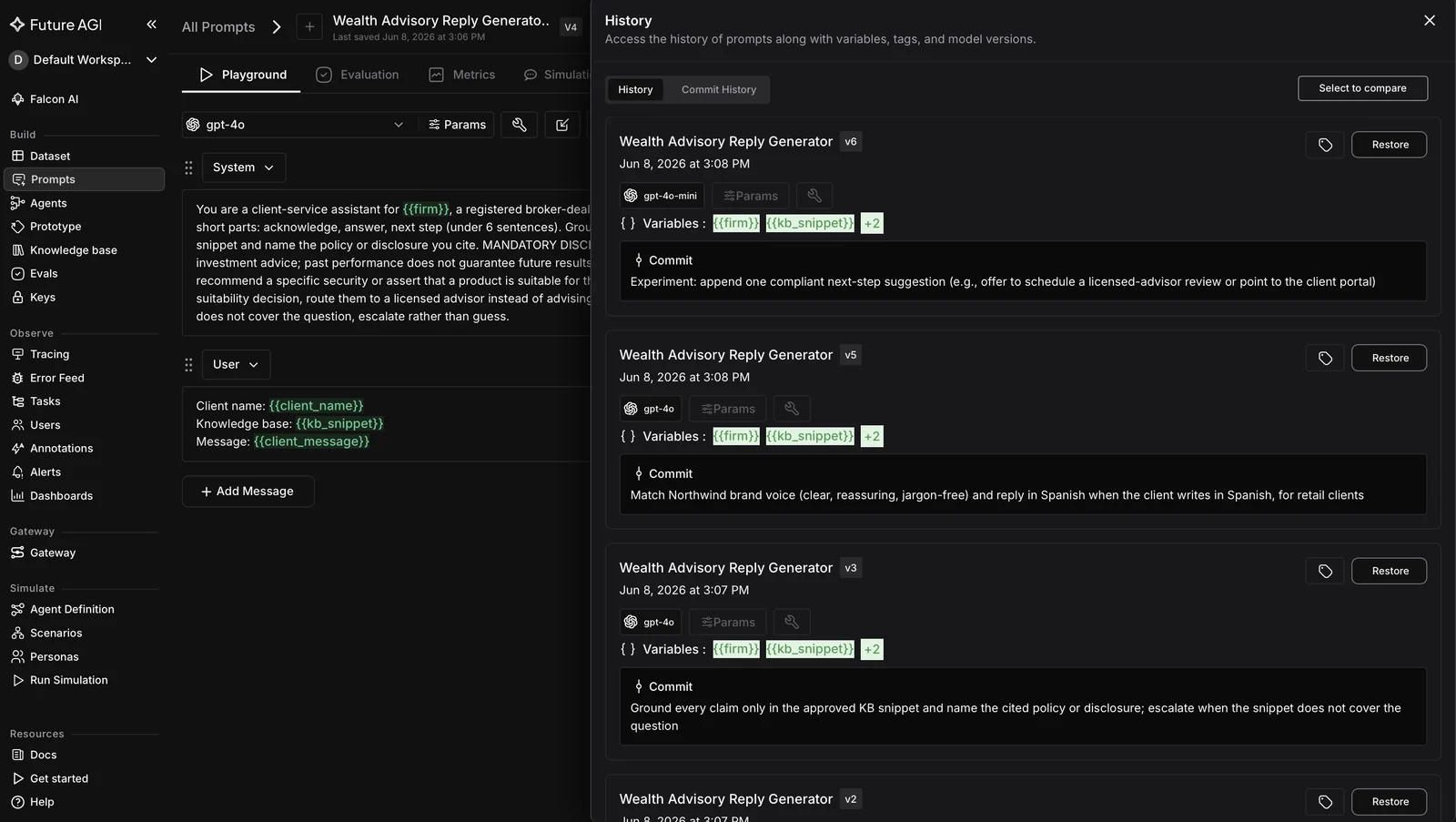The image size is (1456, 822).
Task: Click Add Message button
Action: [x=248, y=492]
